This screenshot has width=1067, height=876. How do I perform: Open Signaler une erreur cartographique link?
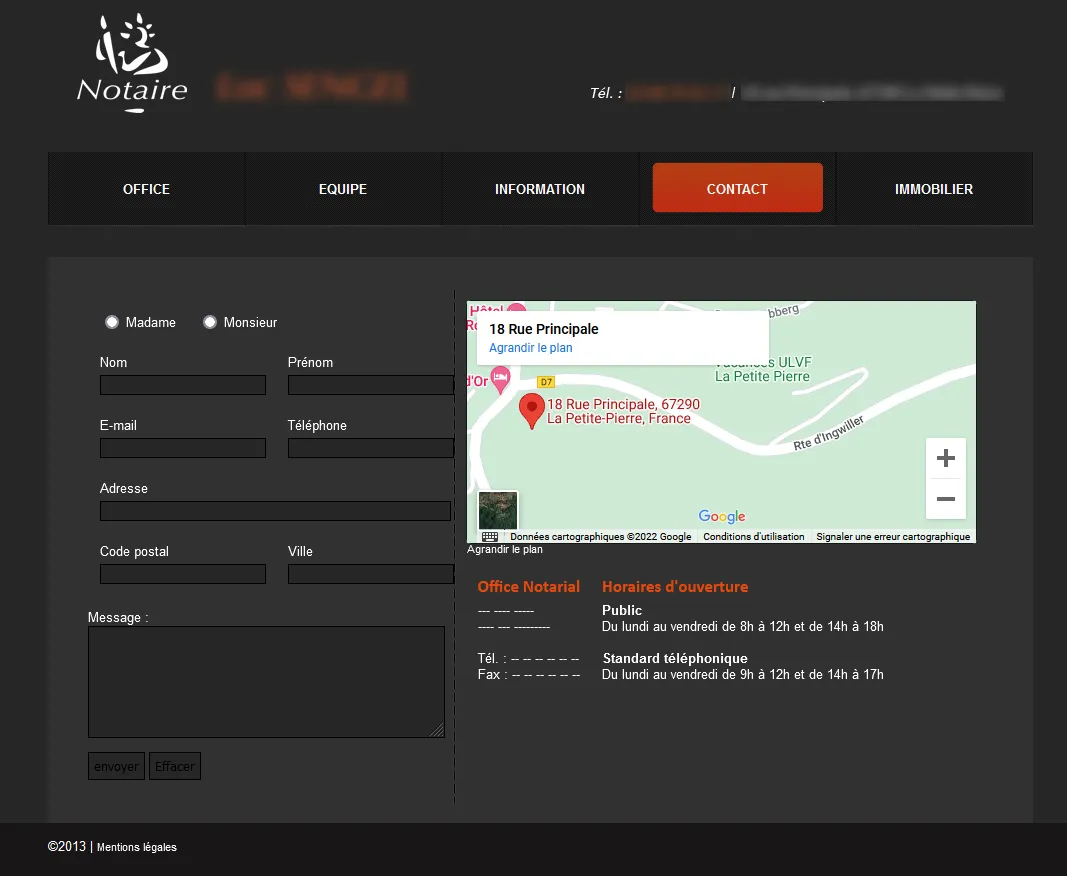tap(893, 537)
